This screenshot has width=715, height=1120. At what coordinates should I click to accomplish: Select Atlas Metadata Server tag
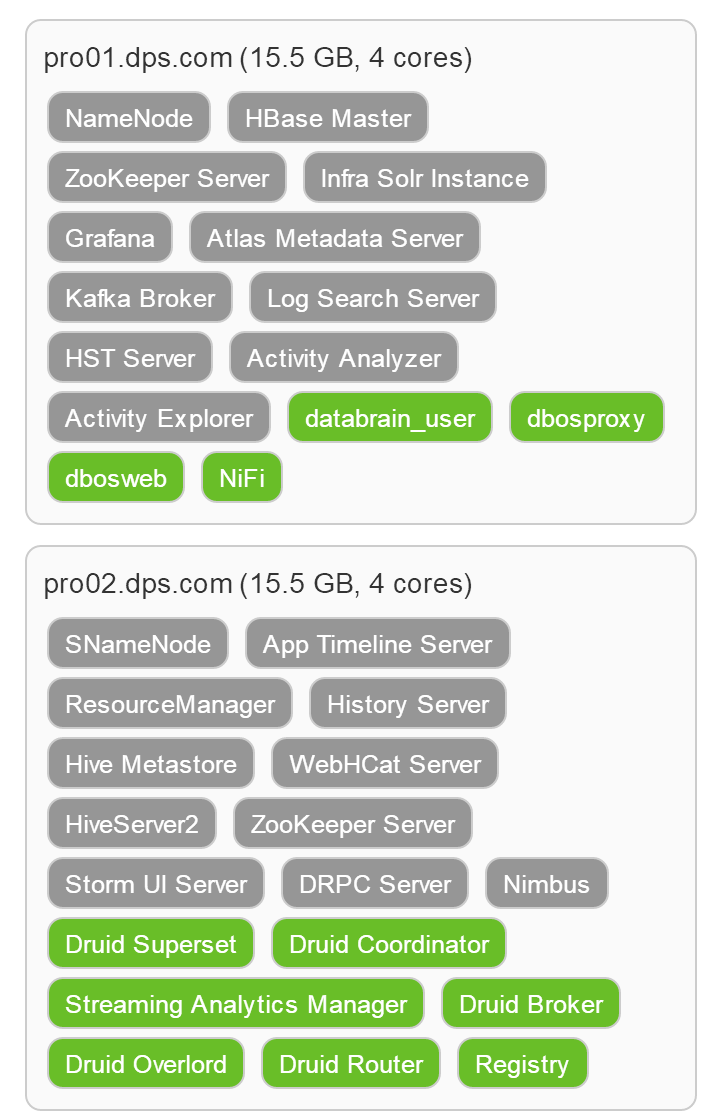[335, 238]
